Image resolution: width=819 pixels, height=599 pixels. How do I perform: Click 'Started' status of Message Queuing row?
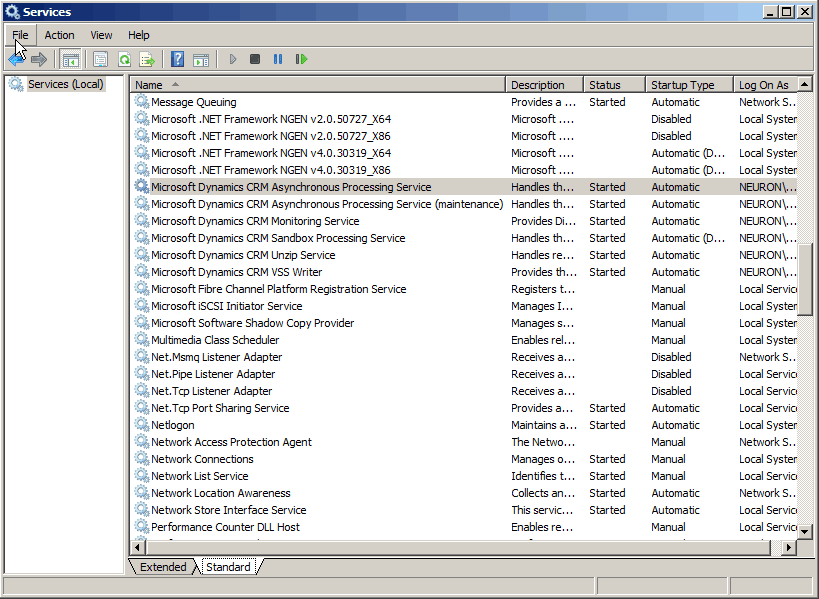607,102
